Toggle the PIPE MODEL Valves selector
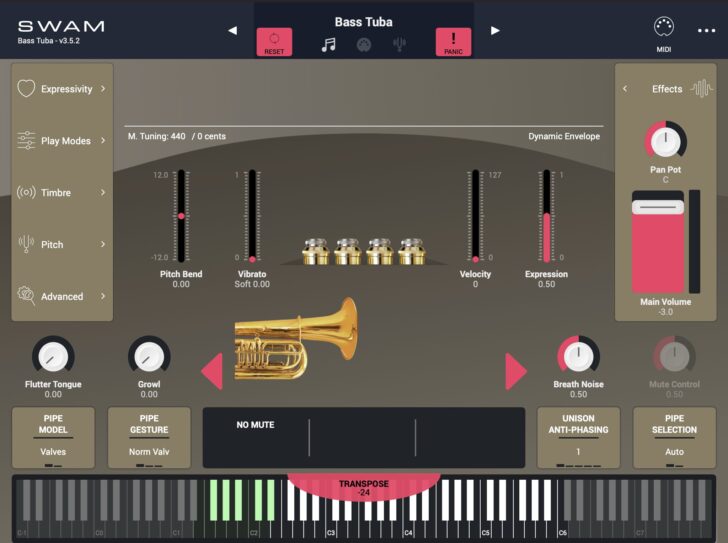Viewport: 728px width, 543px height. tap(53, 437)
